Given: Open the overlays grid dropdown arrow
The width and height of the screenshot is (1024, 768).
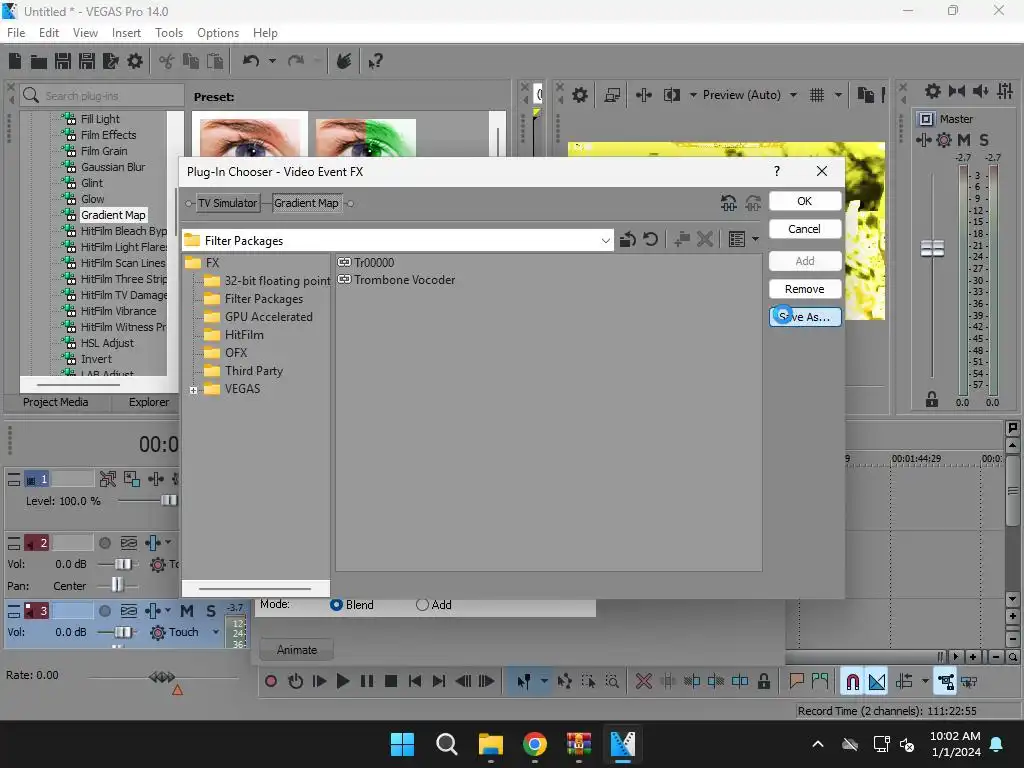Looking at the screenshot, I should (x=838, y=95).
